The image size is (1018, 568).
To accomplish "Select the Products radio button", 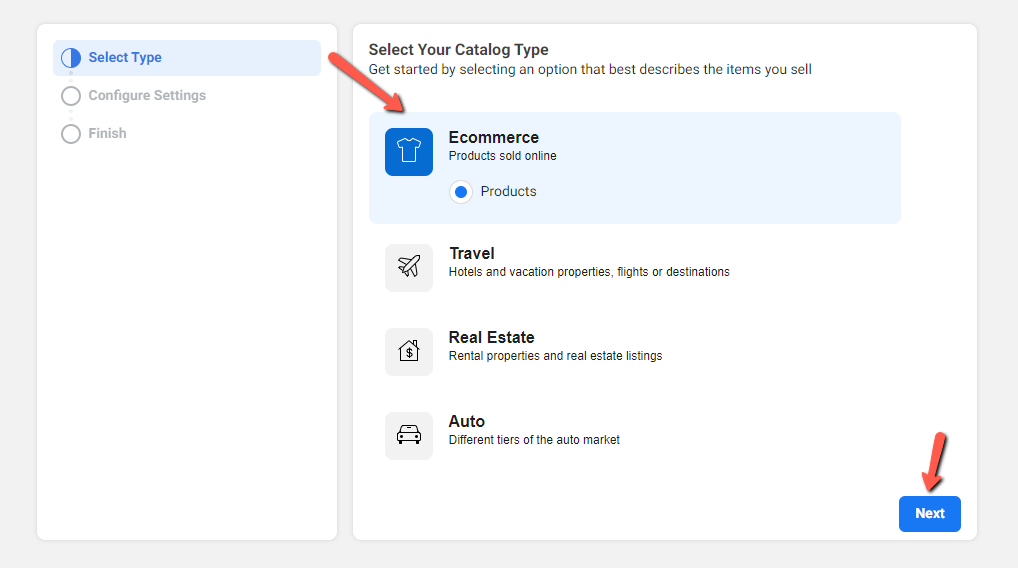I will coord(461,191).
